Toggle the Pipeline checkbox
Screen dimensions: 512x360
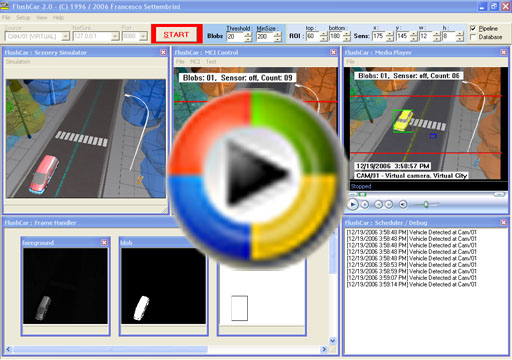(x=473, y=28)
